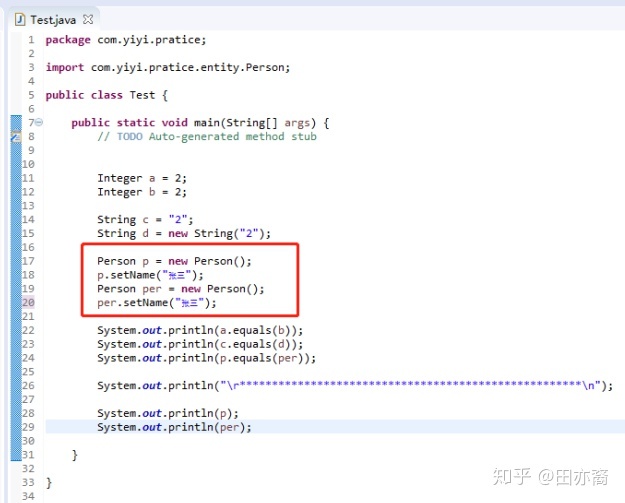Click the blue change bar in gutter

click(x=16, y=288)
